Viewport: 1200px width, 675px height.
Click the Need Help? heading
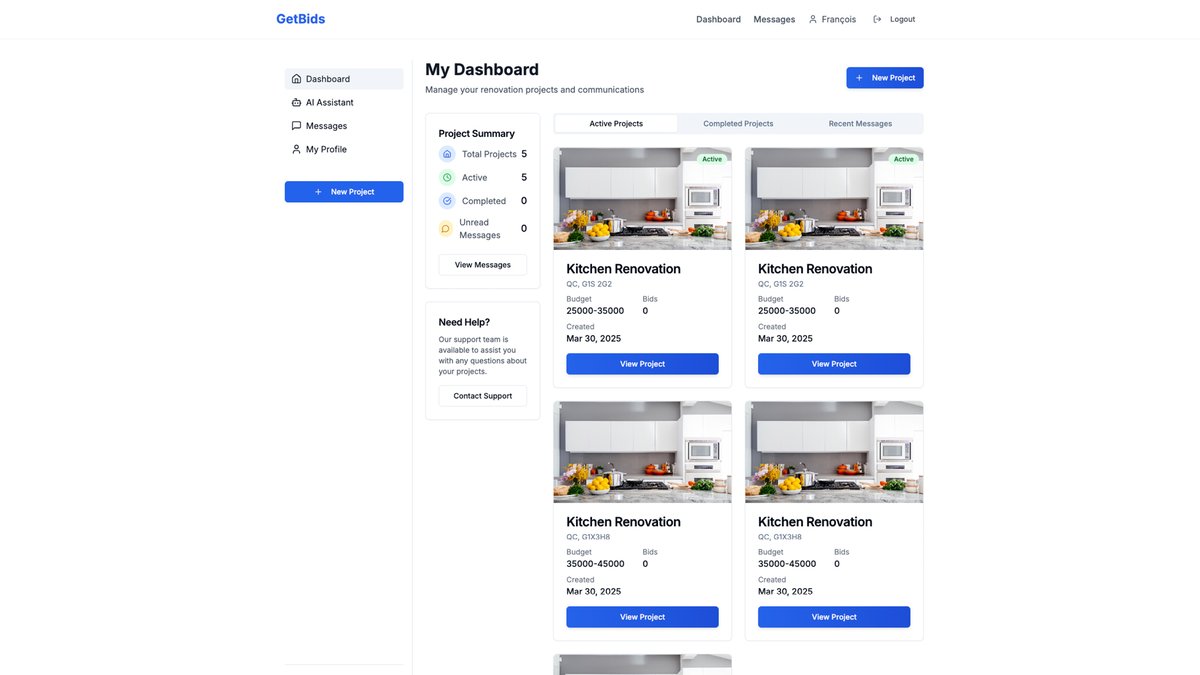[x=464, y=322]
